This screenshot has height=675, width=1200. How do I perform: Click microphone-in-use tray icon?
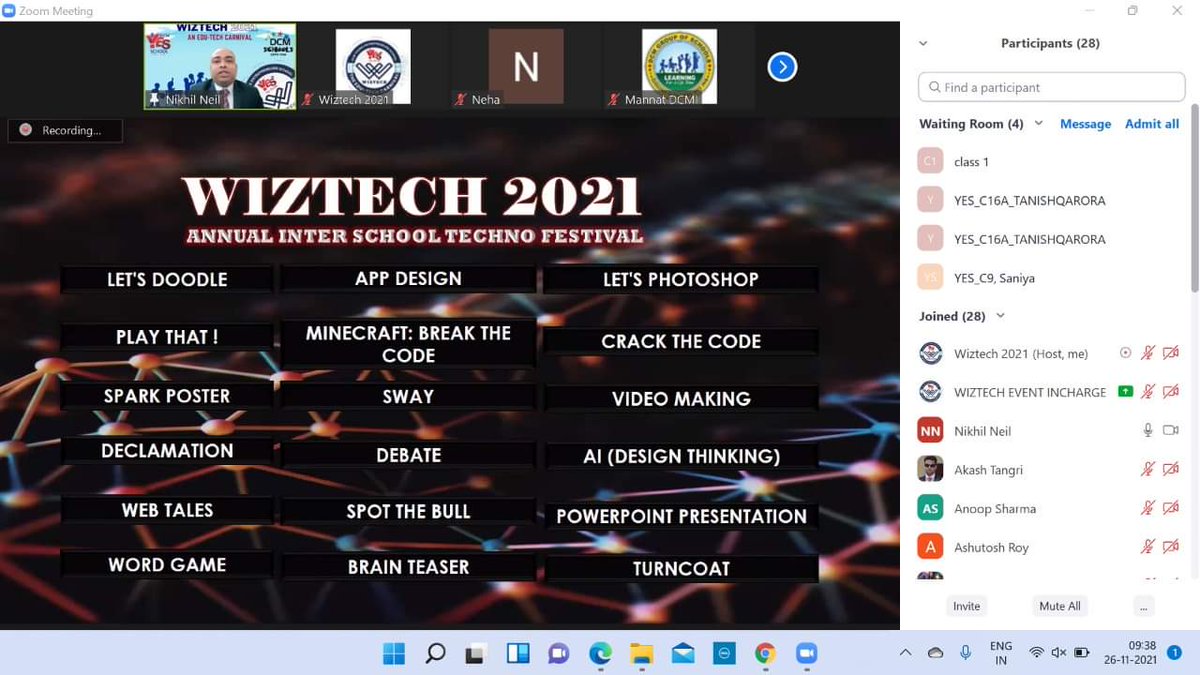[965, 653]
